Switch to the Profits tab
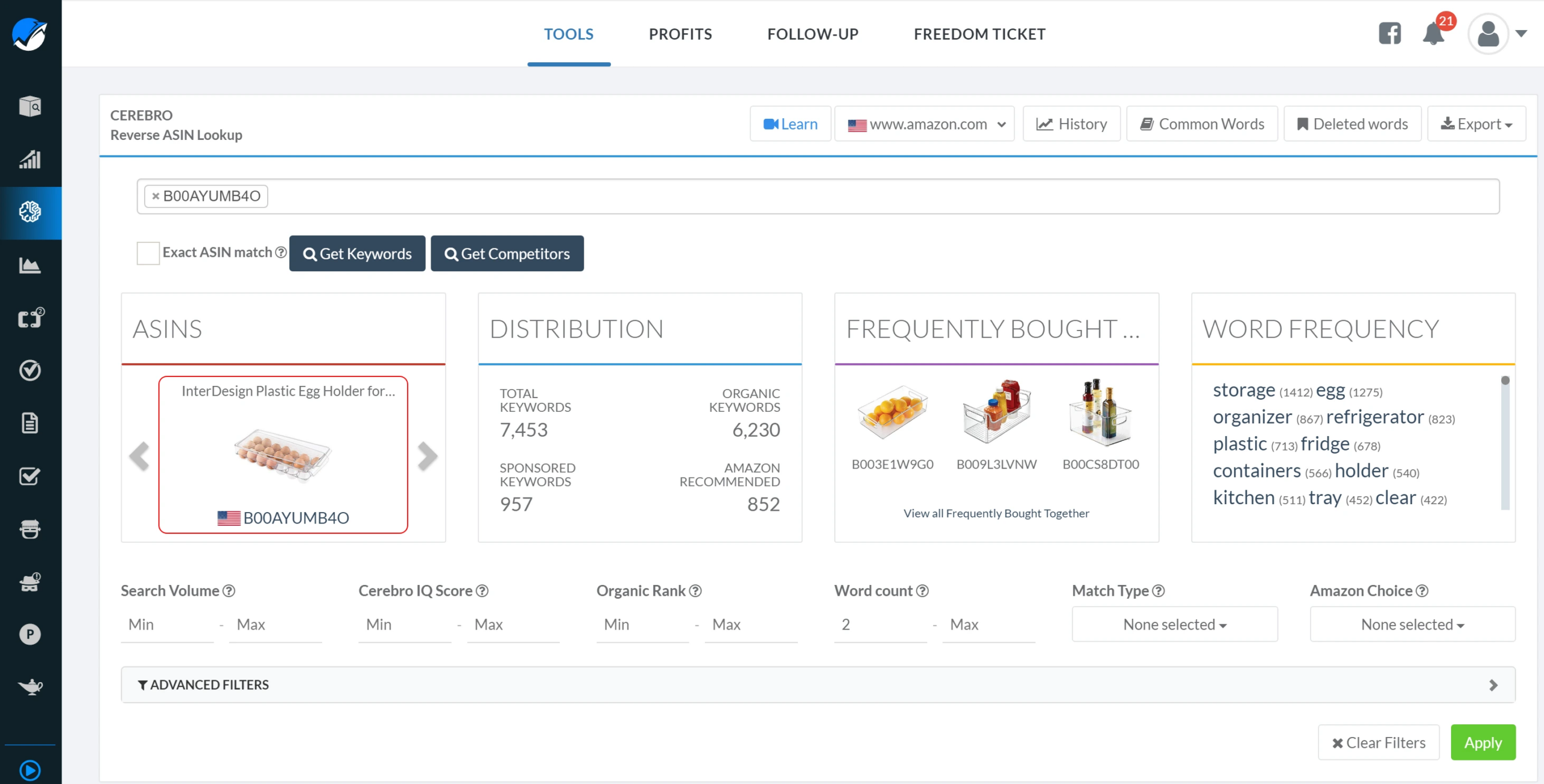The height and width of the screenshot is (784, 1544). [x=680, y=34]
